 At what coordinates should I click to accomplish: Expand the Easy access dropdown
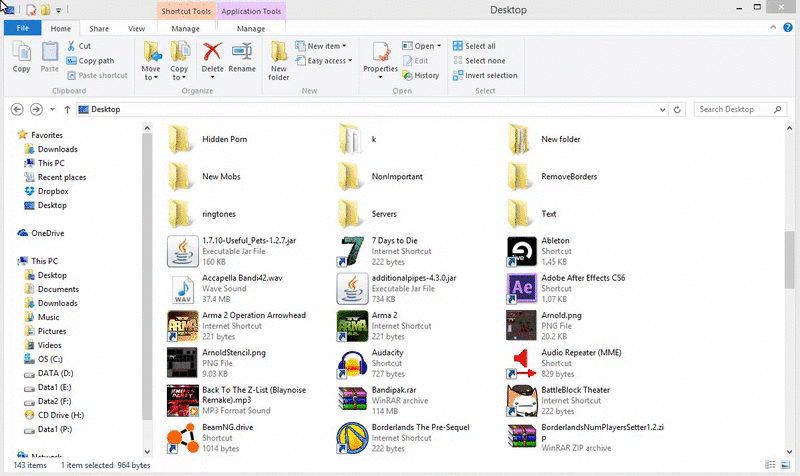[x=324, y=61]
